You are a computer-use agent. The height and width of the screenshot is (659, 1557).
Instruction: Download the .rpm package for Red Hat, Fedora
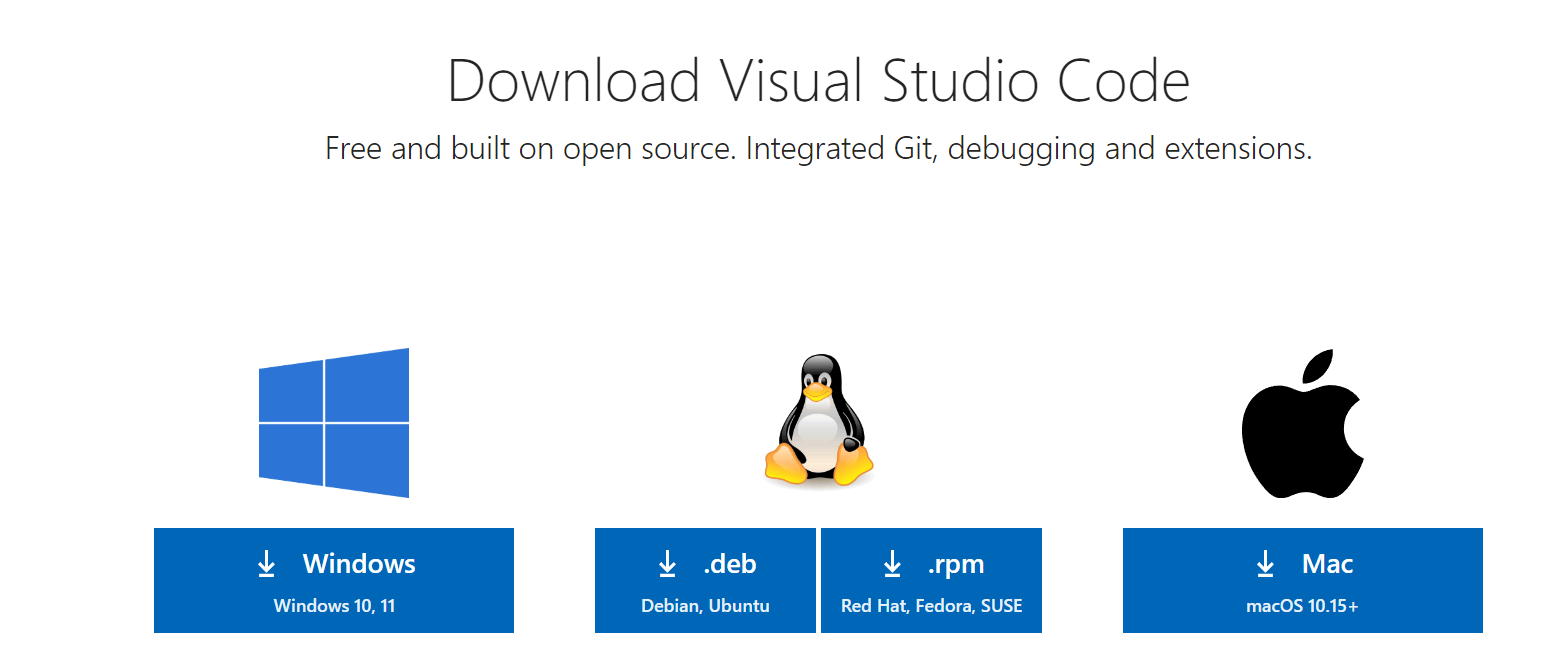[x=931, y=580]
